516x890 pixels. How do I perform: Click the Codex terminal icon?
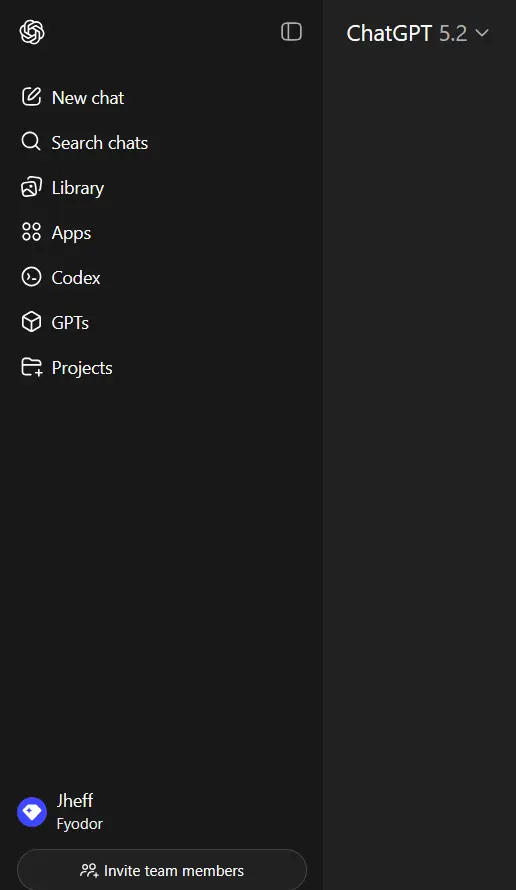31,276
